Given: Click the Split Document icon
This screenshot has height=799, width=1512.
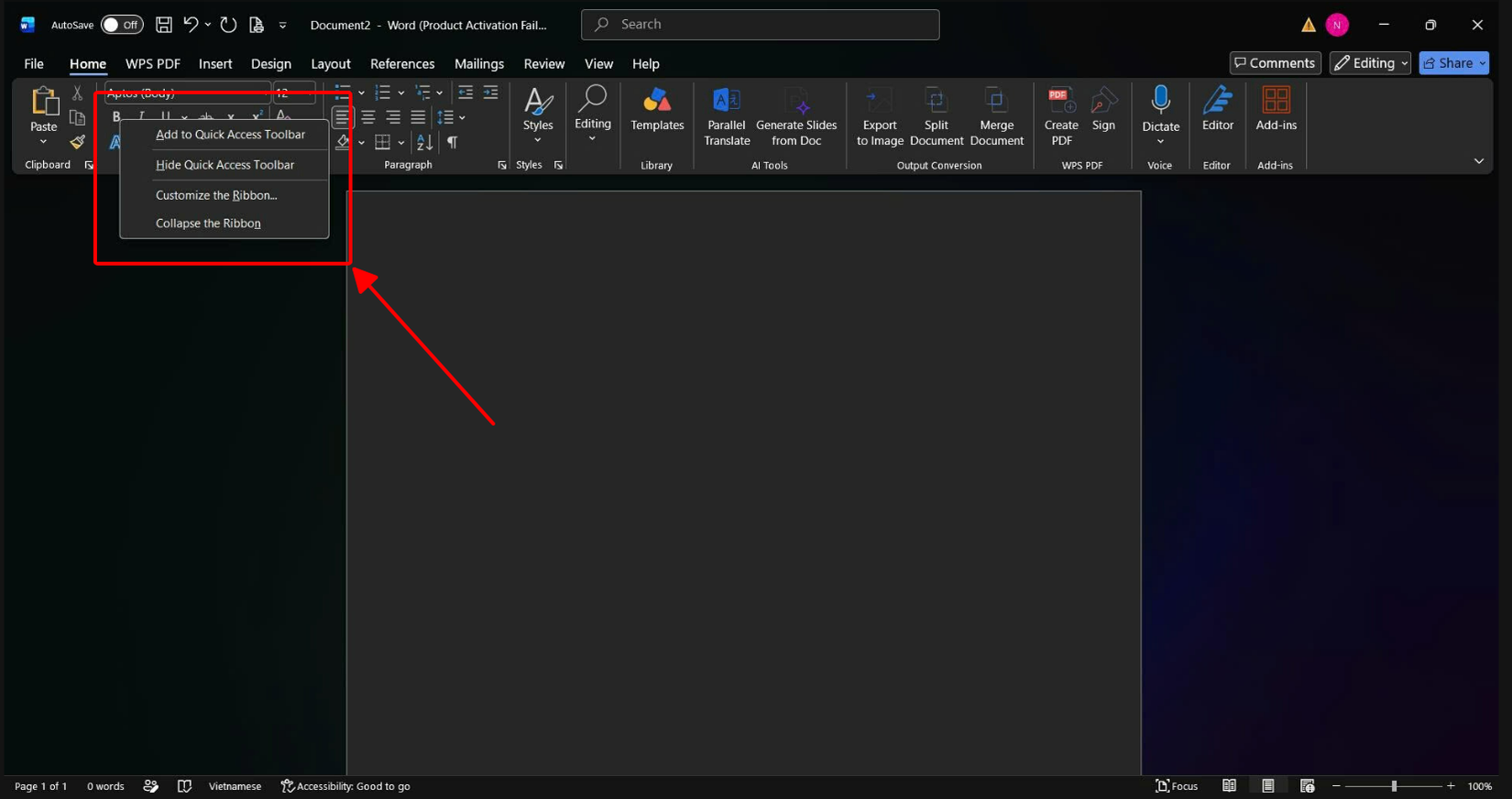Looking at the screenshot, I should [937, 116].
